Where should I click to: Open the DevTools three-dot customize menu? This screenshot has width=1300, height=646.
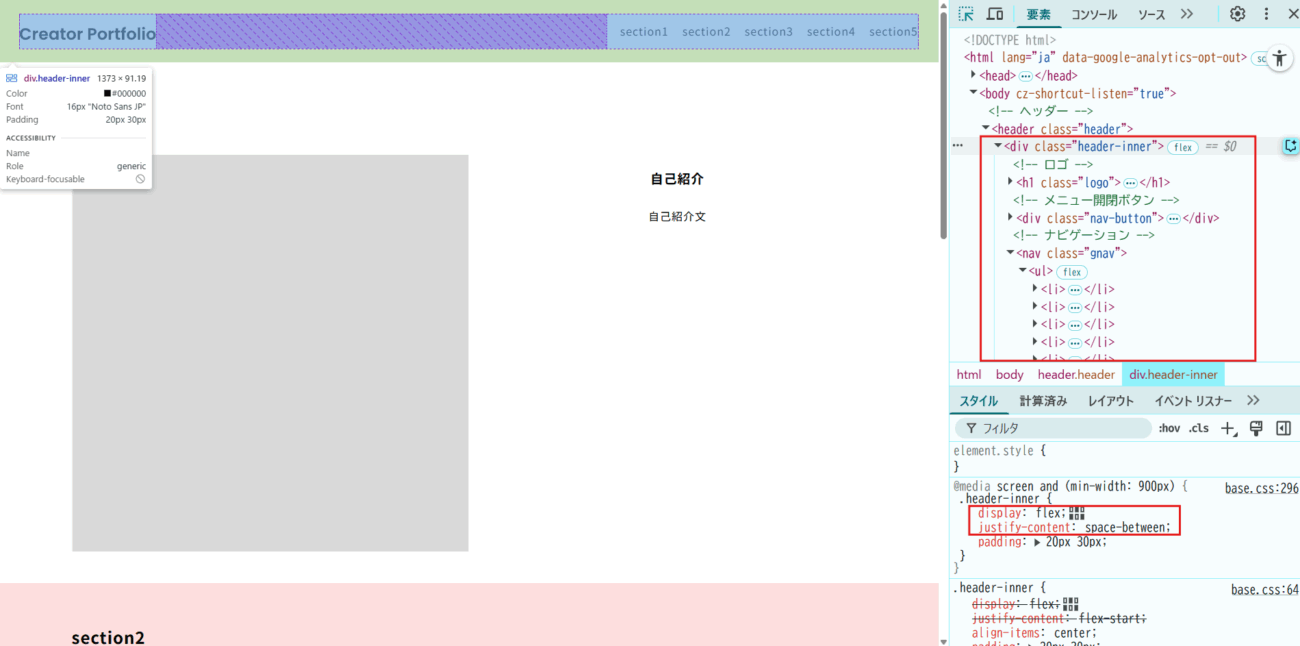1266,14
